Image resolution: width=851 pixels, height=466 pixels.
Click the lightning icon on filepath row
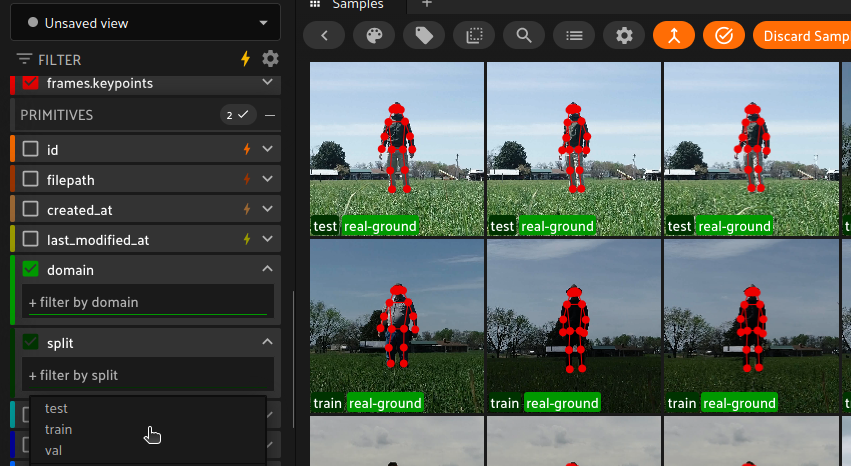(247, 179)
